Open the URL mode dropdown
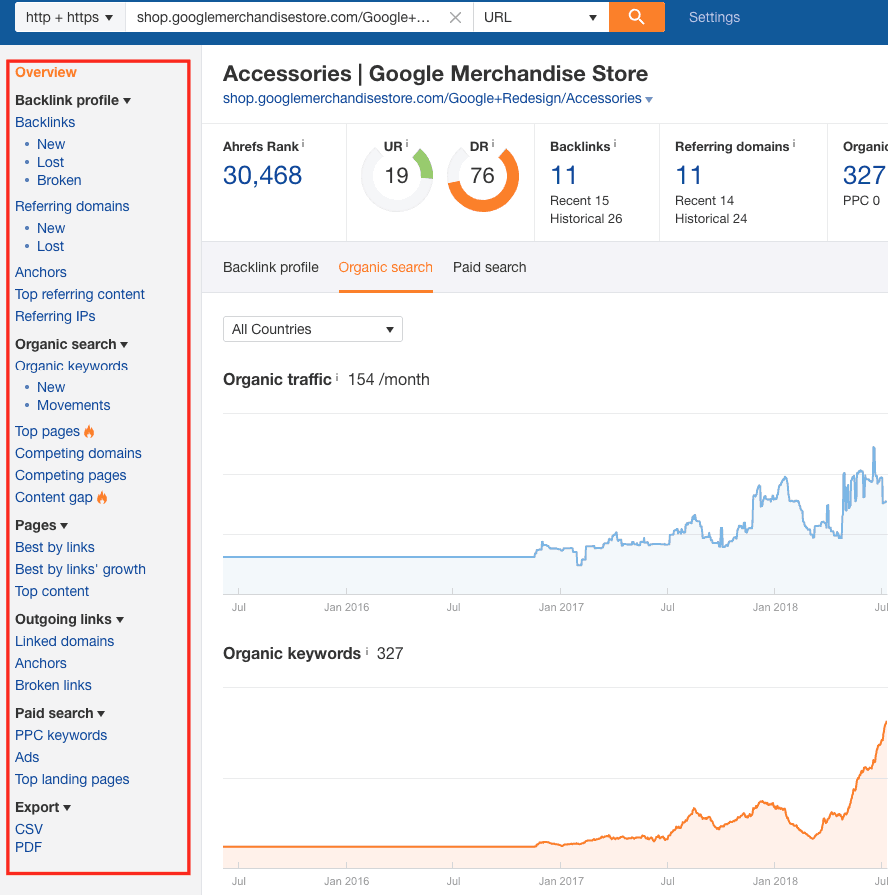 click(540, 17)
